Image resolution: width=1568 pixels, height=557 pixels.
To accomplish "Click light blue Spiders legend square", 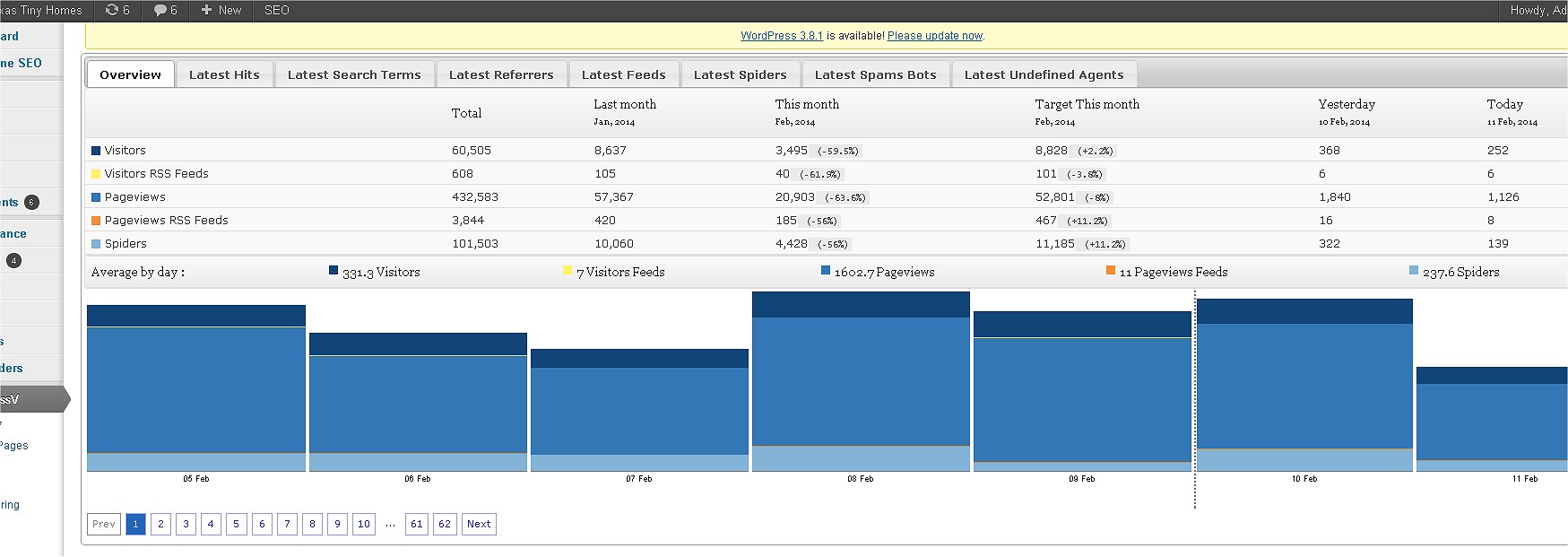I will coord(96,244).
